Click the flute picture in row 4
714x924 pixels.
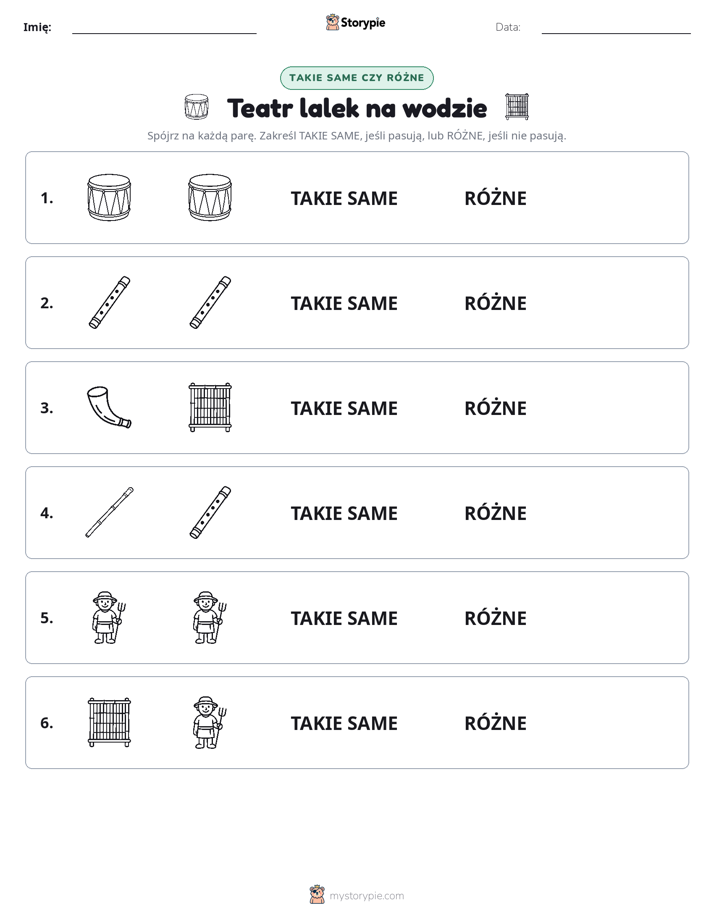click(x=210, y=512)
